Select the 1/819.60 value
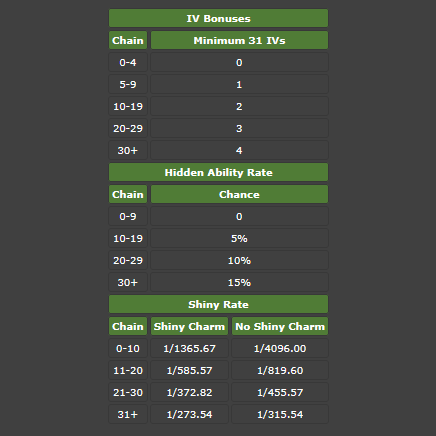 tap(280, 370)
